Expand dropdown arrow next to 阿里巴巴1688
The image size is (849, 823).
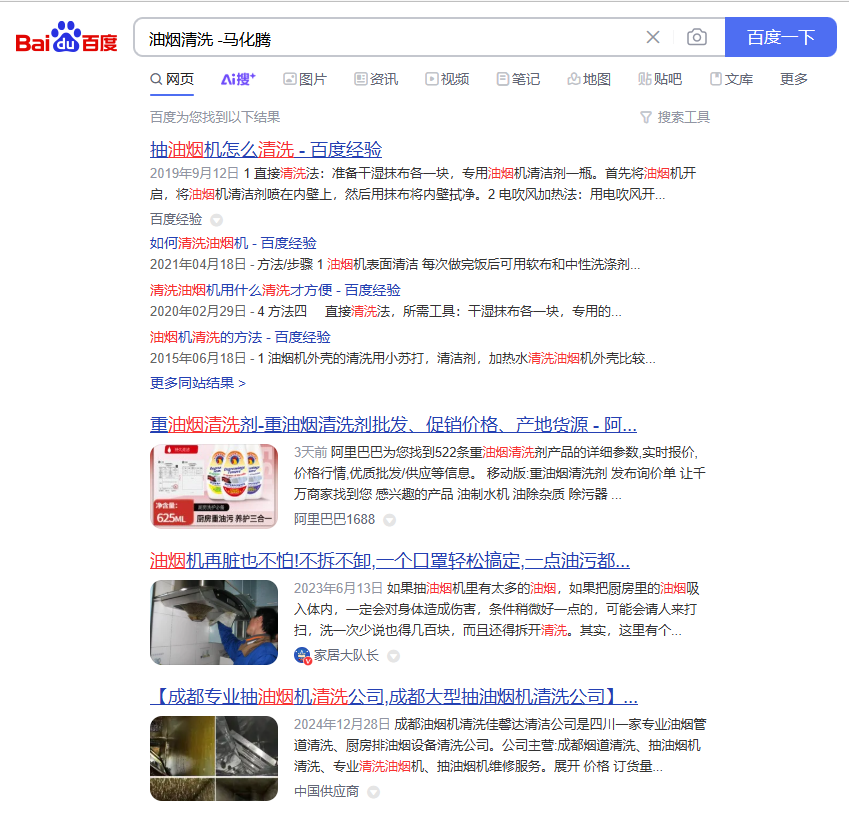[389, 520]
